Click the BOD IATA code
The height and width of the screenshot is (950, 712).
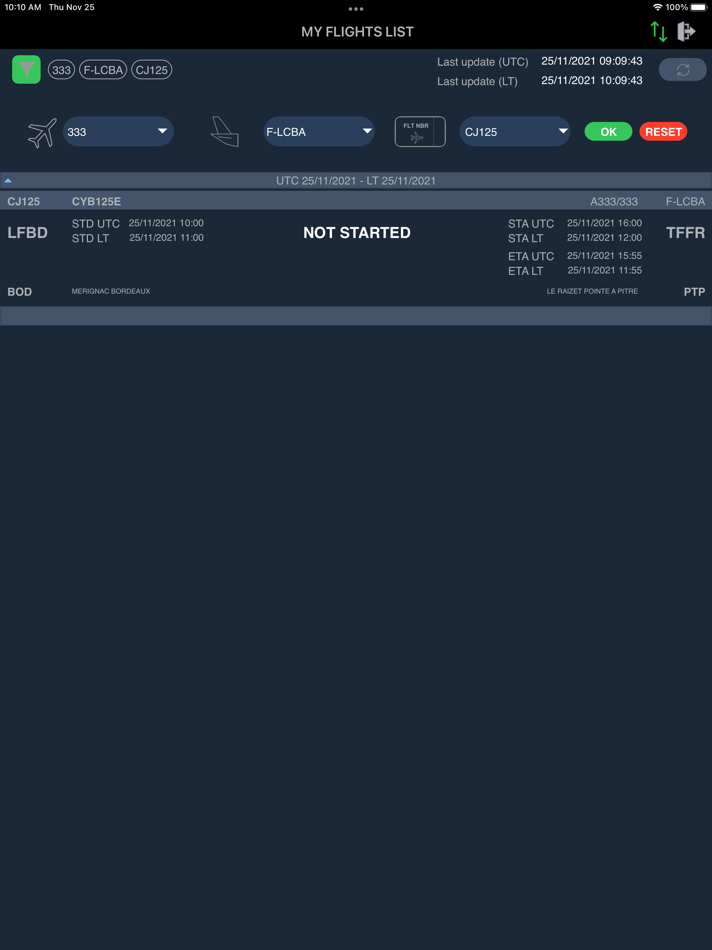click(19, 292)
